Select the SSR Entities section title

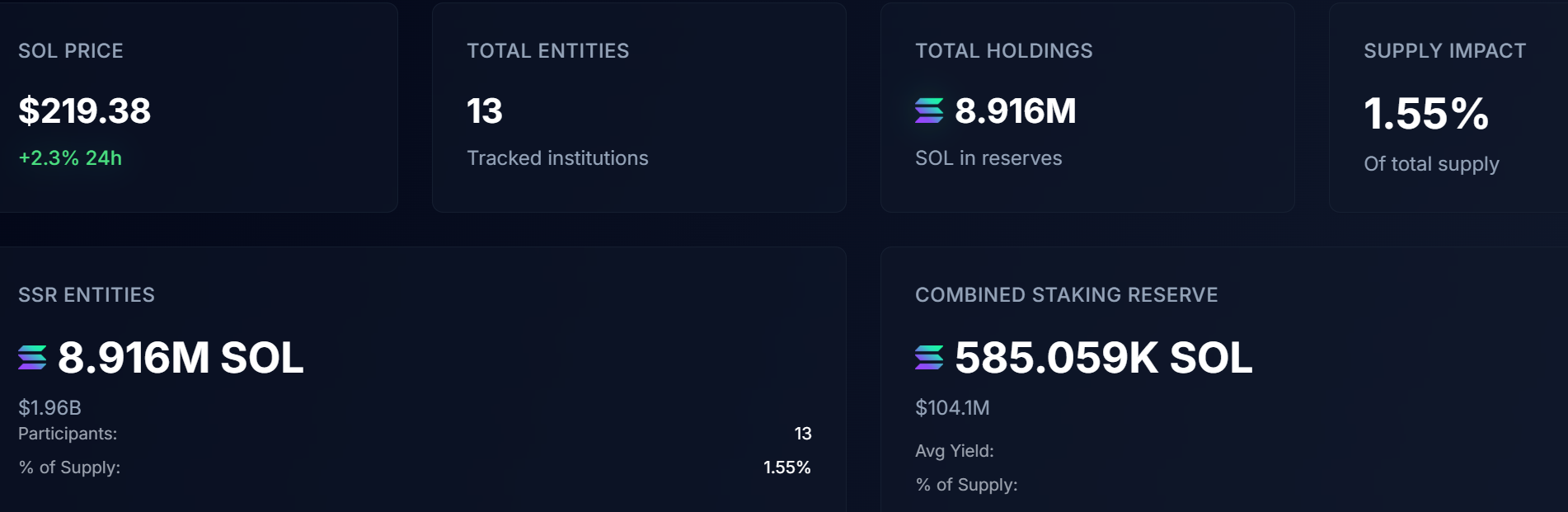(x=87, y=295)
